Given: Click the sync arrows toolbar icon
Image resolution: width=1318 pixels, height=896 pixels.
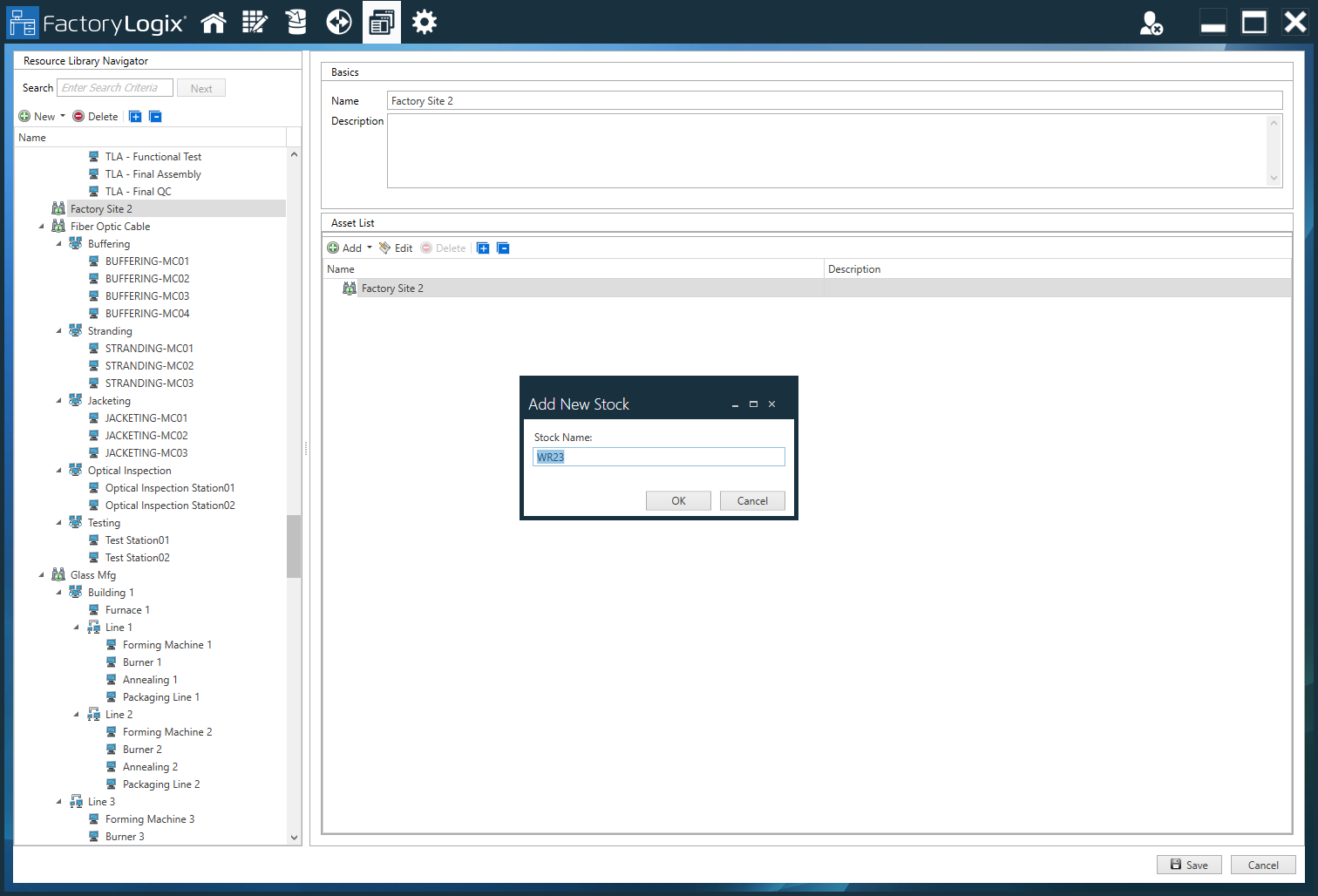Looking at the screenshot, I should coord(338,22).
